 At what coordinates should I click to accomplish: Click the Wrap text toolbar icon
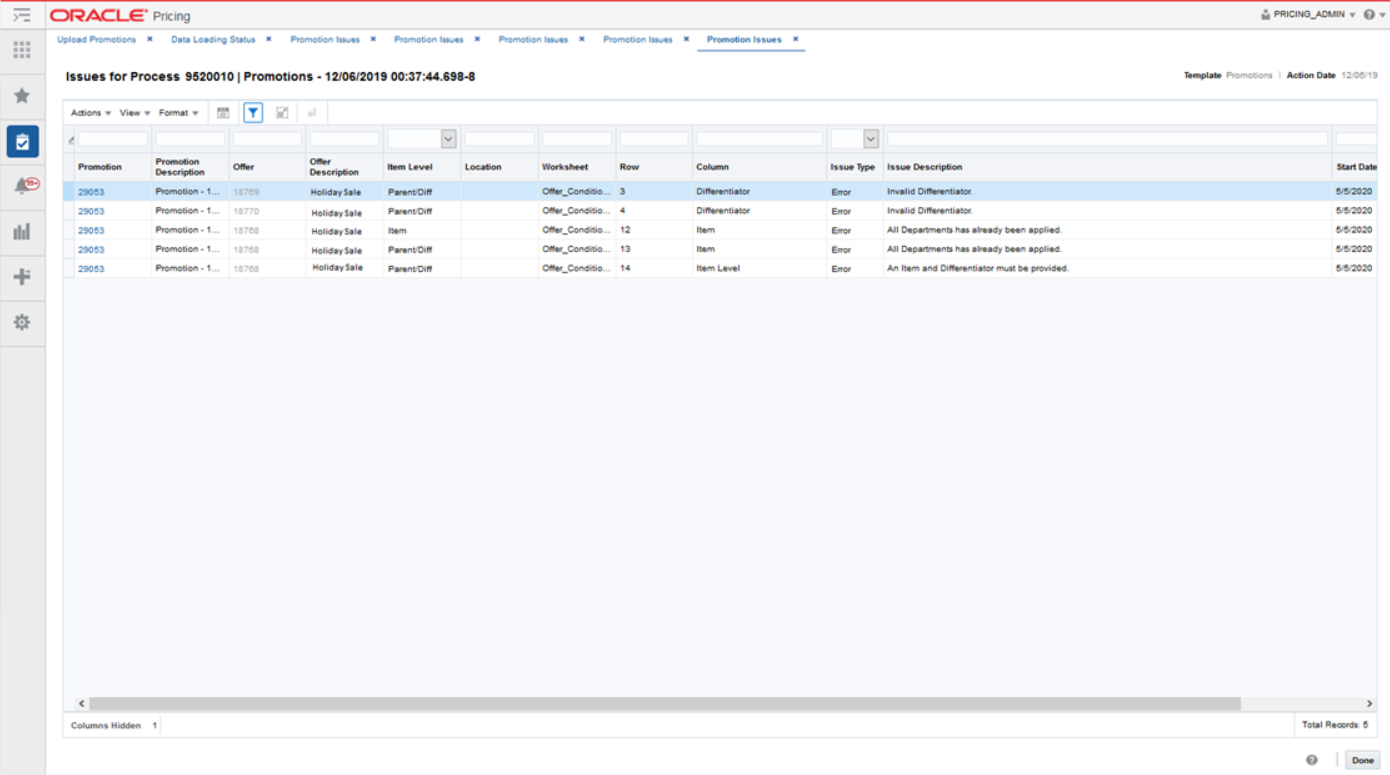pos(312,113)
